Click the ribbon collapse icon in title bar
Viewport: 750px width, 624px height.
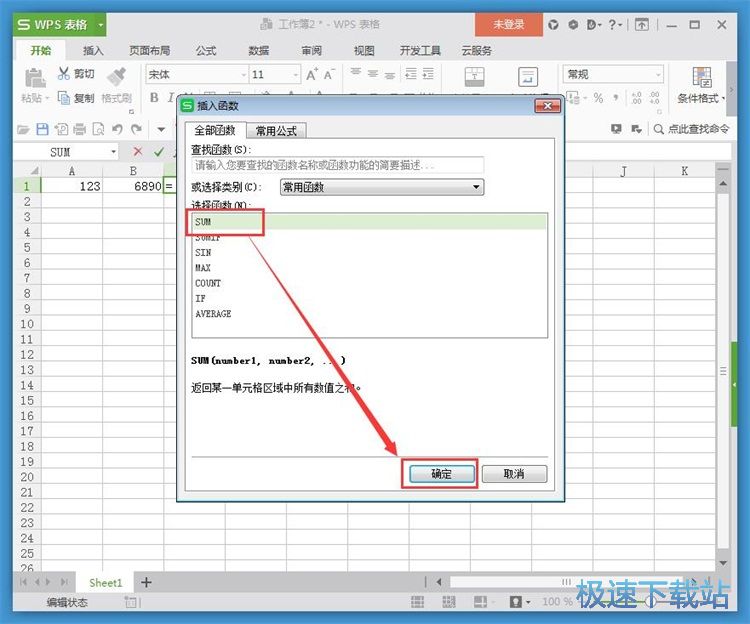(641, 24)
